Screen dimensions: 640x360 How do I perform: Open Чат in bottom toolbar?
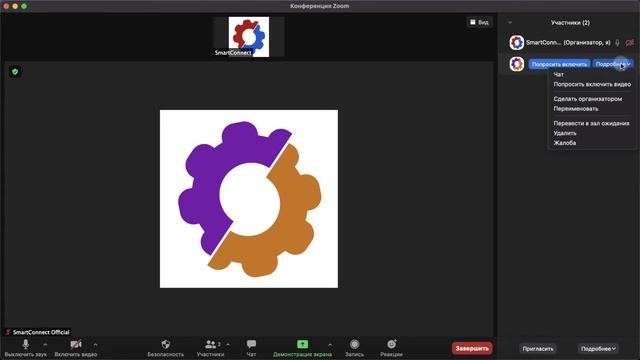point(251,348)
